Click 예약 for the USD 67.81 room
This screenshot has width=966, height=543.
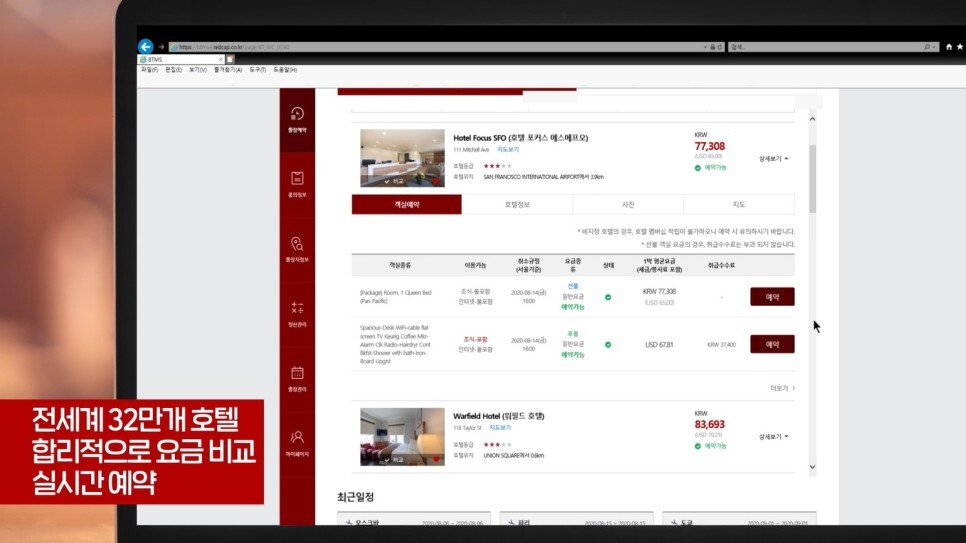[772, 345]
